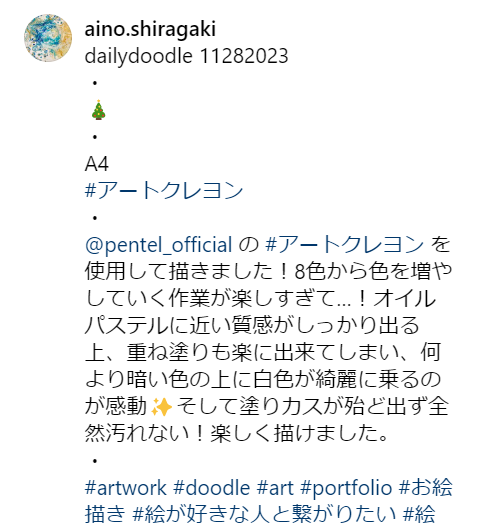Image resolution: width=477 pixels, height=529 pixels.
Task: Click the line ending 楽しく描けました。
Action: tap(236, 434)
